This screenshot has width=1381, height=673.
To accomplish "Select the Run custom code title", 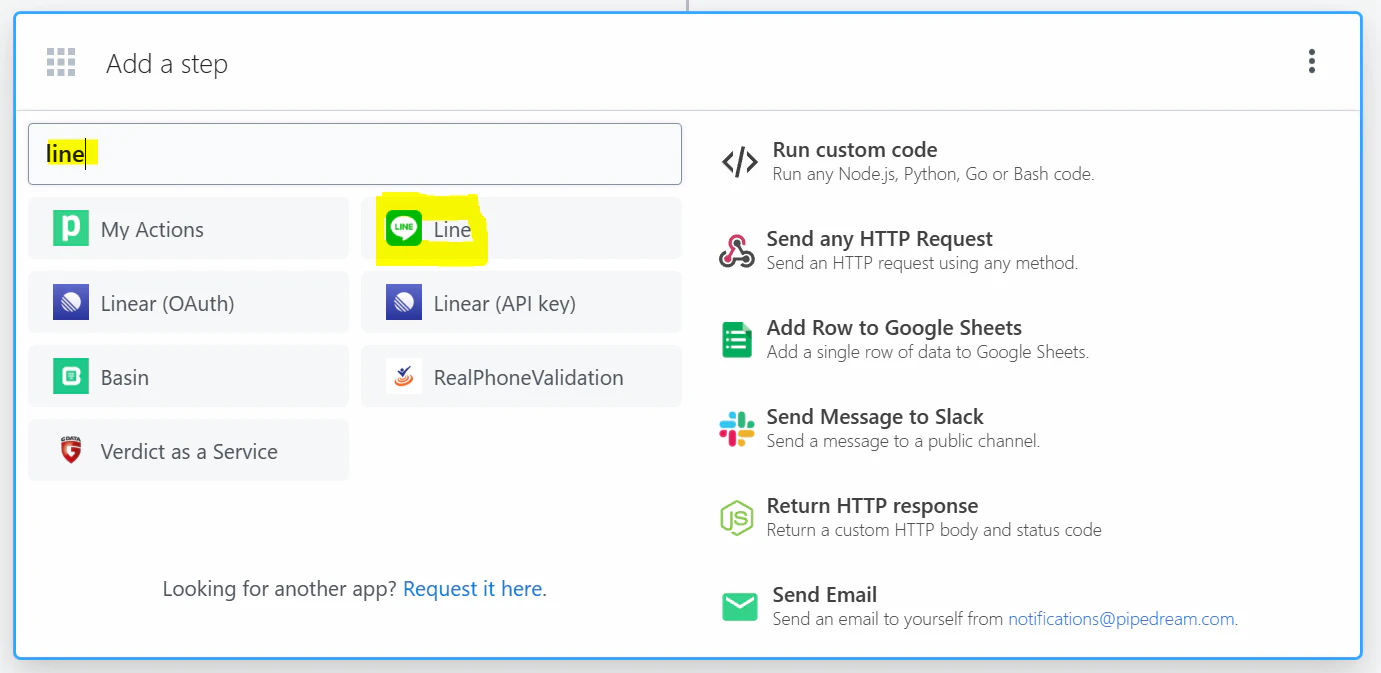I will coord(855,150).
